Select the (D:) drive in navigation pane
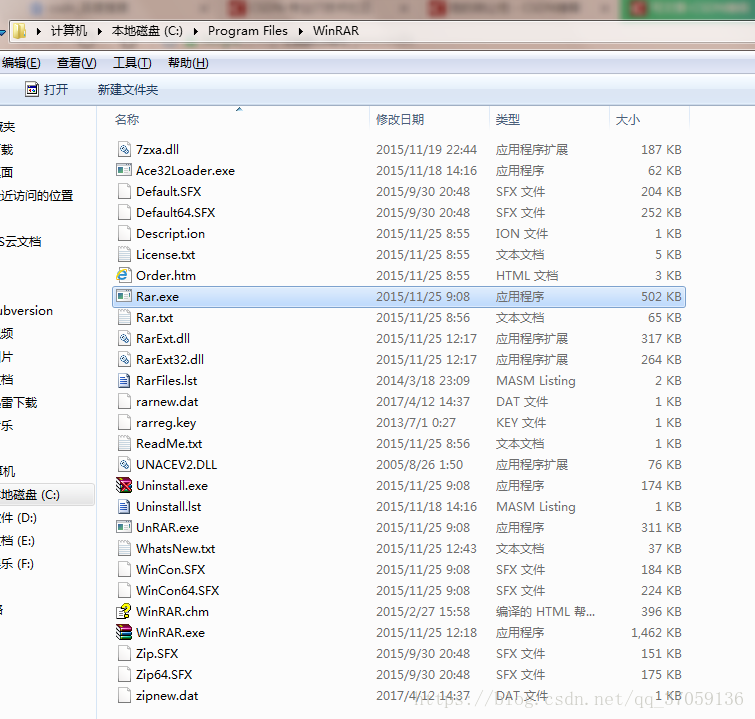Screen dimensions: 755x719 click(18, 518)
